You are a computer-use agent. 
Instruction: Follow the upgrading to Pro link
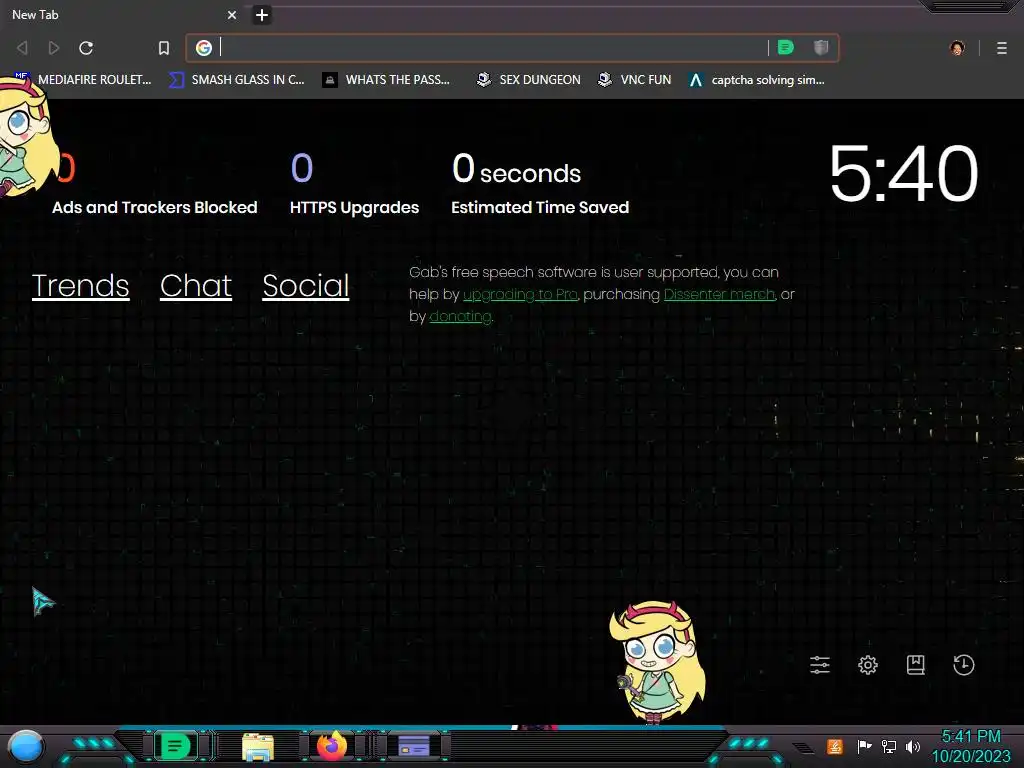(520, 295)
